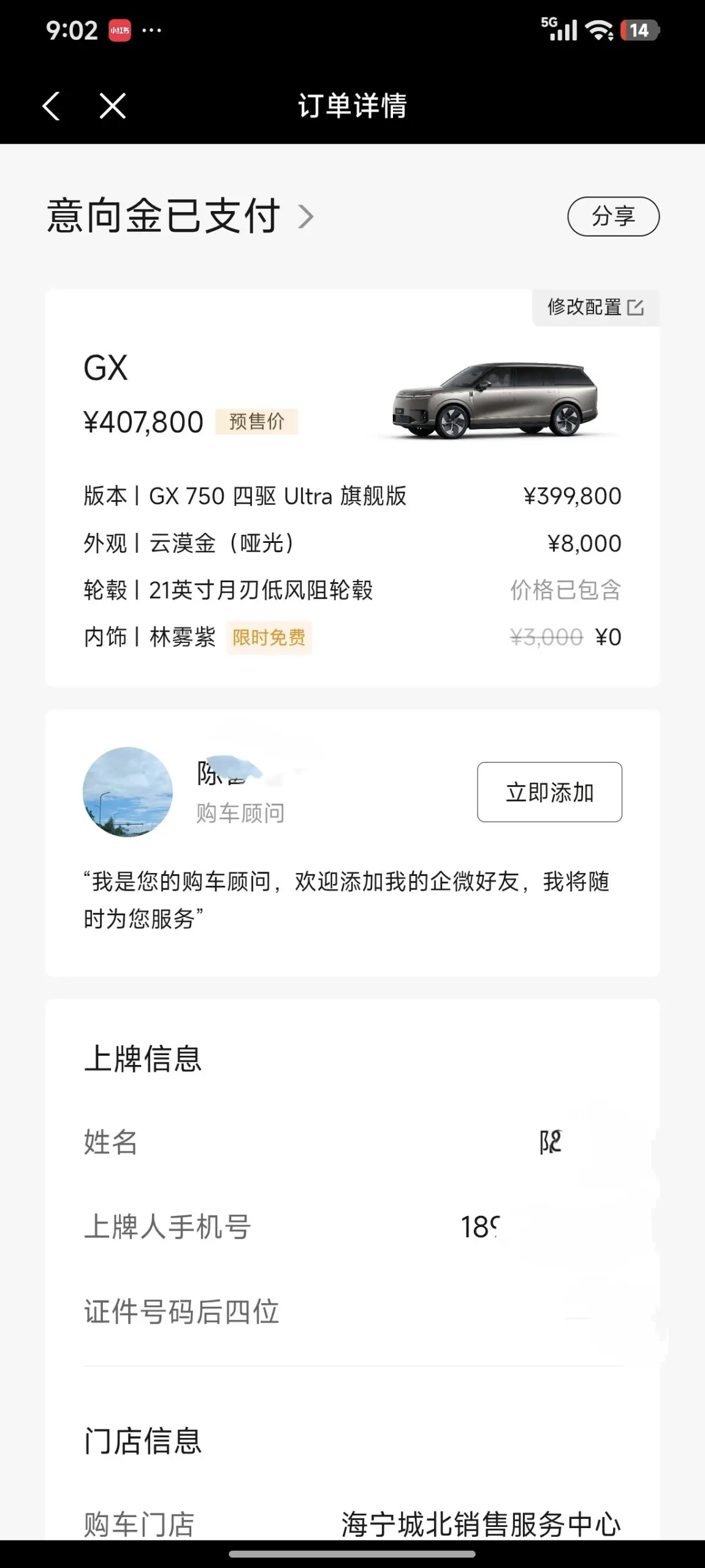Tap the 限时免费 limited-time free badge

[x=269, y=638]
